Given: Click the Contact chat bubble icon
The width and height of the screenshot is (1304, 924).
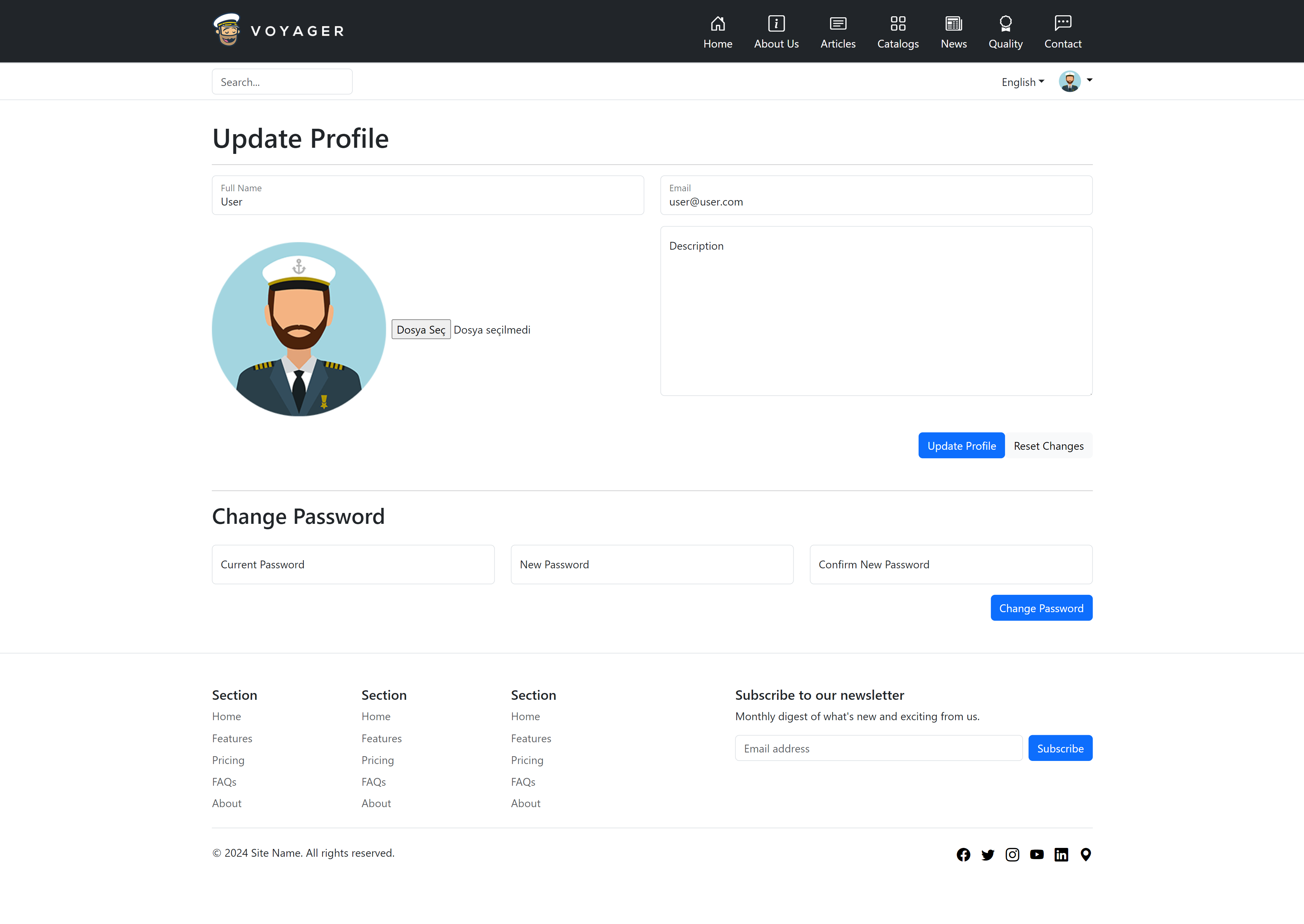Looking at the screenshot, I should point(1062,23).
